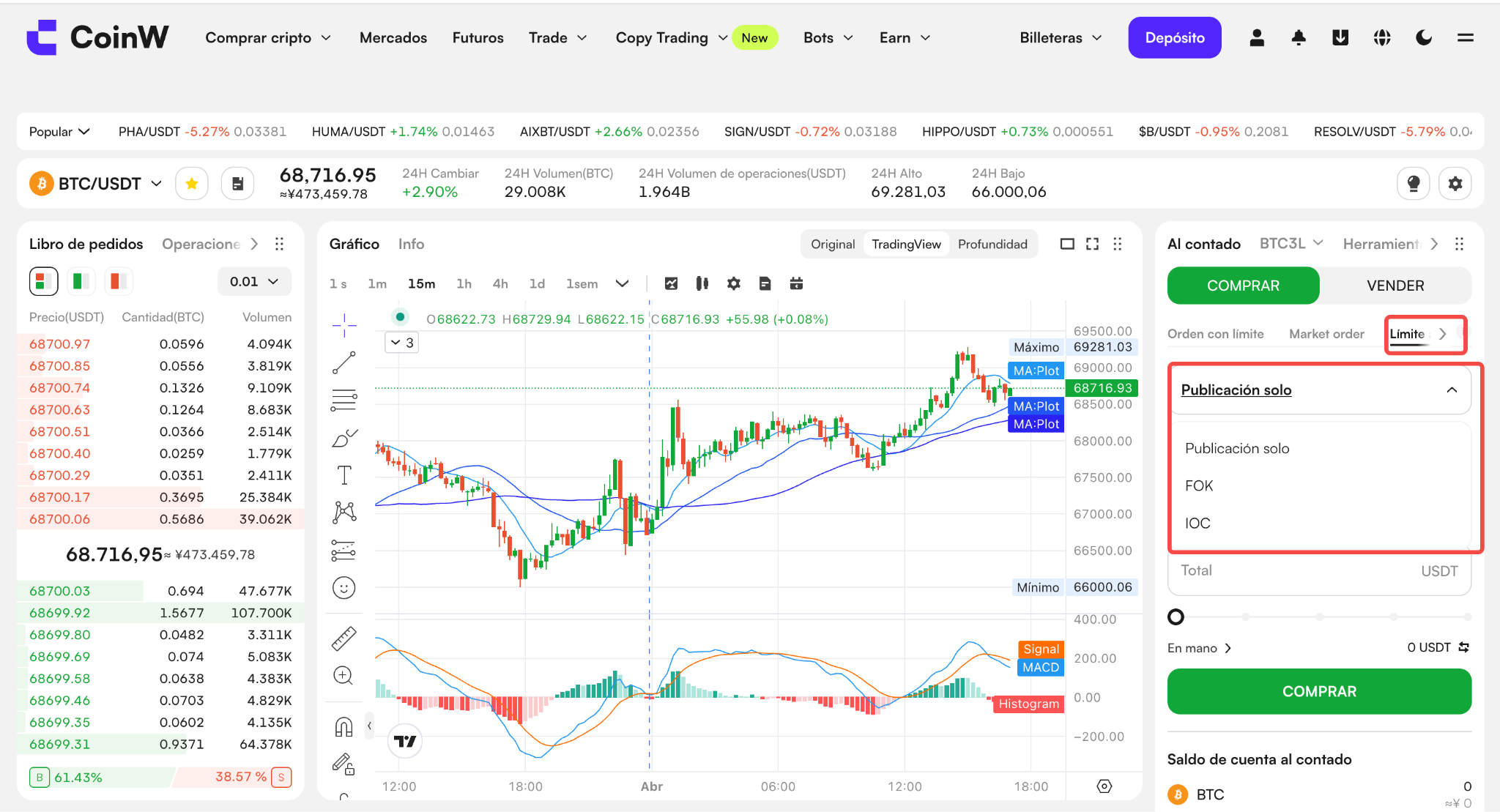This screenshot has width=1500, height=812.
Task: Open the trading guide document icon
Action: [x=237, y=183]
